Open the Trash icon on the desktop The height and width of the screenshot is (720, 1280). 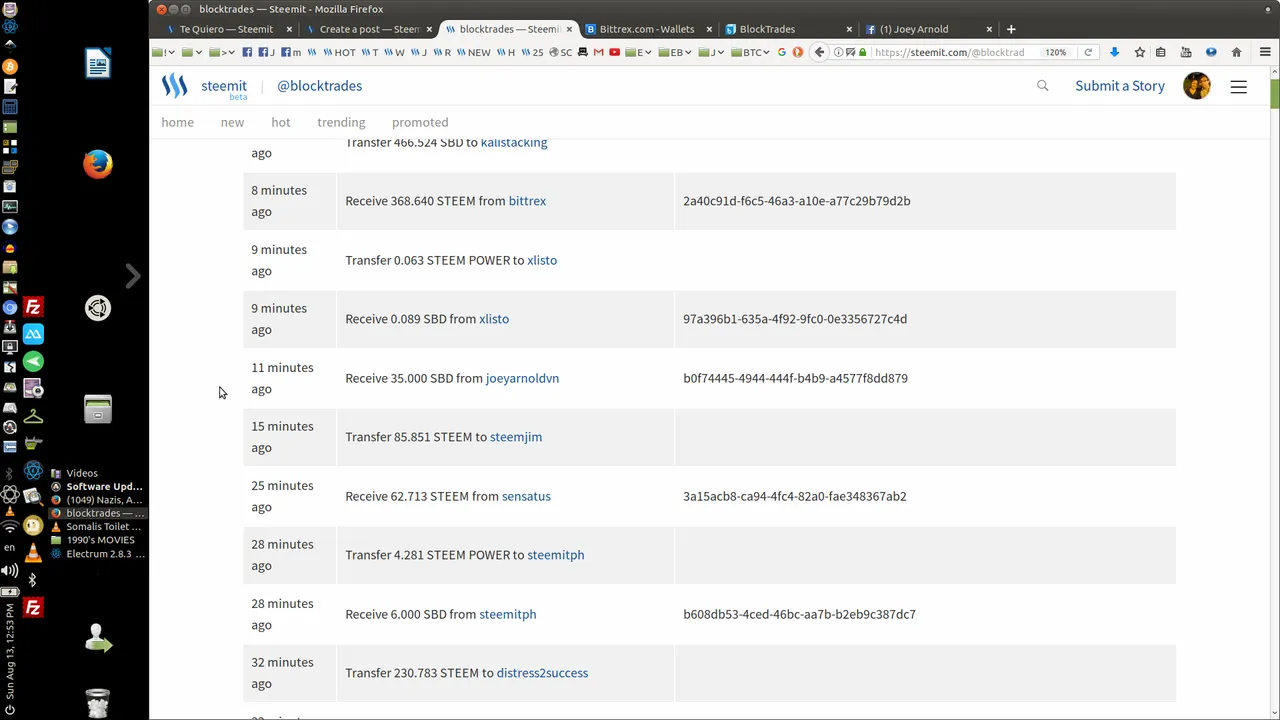pos(98,703)
